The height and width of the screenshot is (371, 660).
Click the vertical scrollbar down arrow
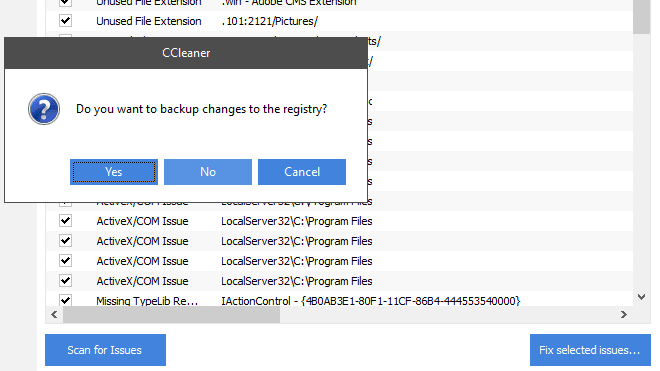[641, 297]
